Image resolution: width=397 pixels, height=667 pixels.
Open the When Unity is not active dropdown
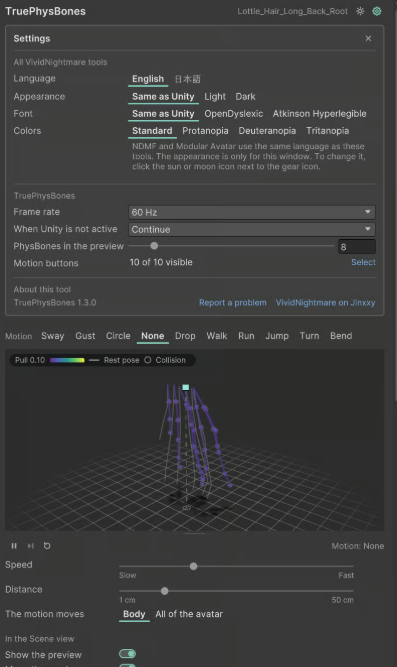pos(252,229)
